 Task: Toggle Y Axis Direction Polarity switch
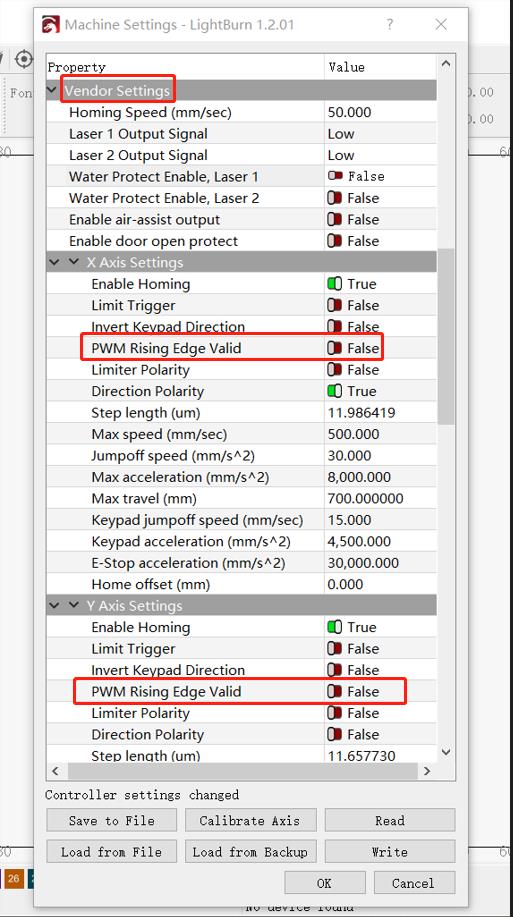point(335,735)
